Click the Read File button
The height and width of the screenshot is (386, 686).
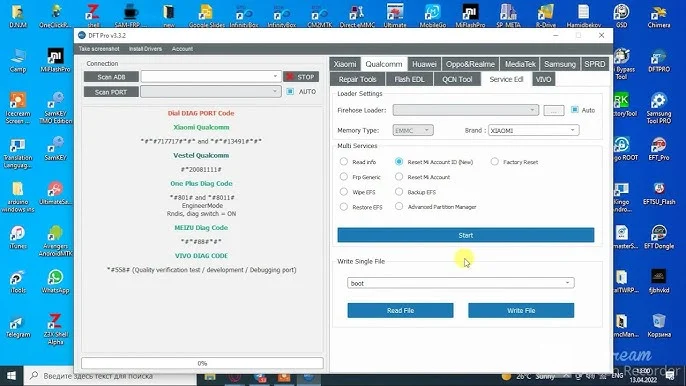pos(400,310)
